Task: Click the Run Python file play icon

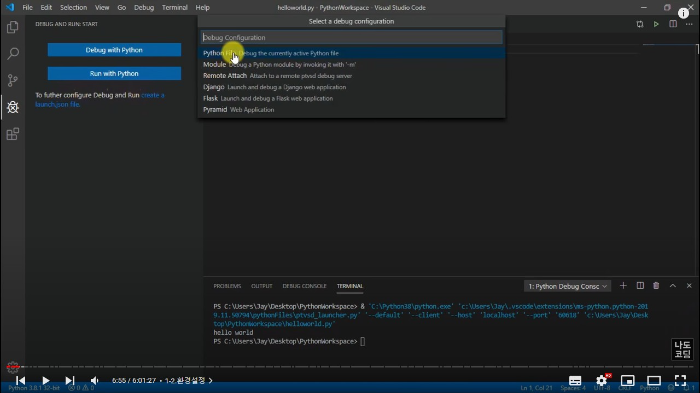Action: click(x=656, y=24)
